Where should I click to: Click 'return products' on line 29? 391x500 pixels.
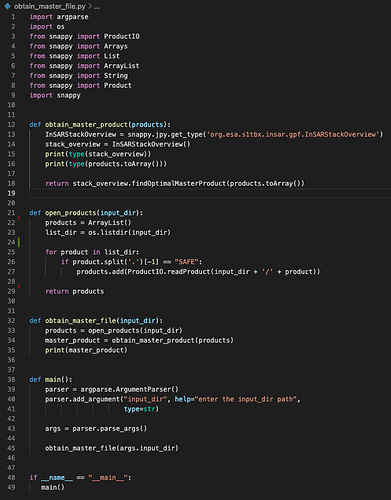pyautogui.click(x=75, y=291)
